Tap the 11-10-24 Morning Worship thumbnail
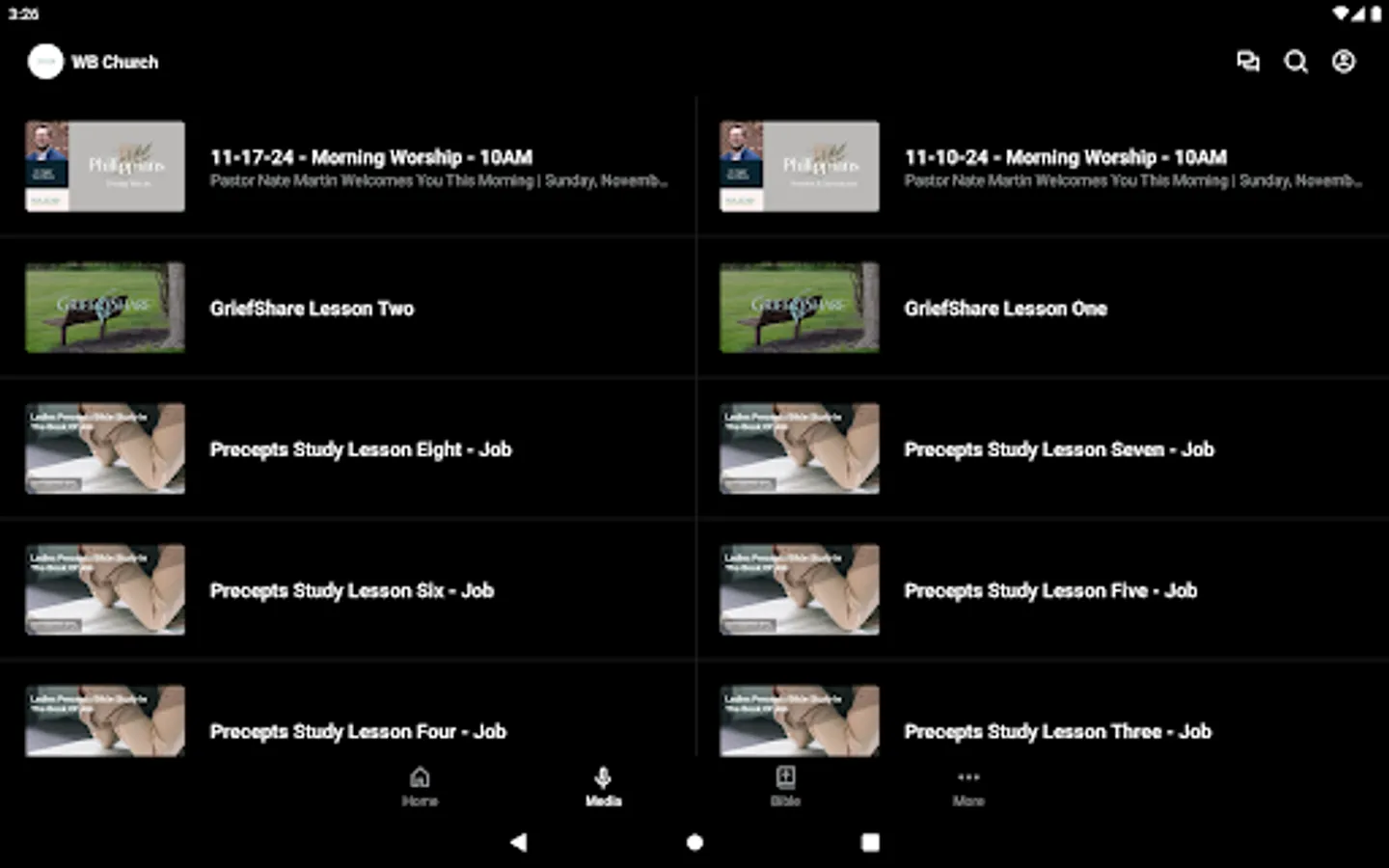The width and height of the screenshot is (1389, 868). 799,165
